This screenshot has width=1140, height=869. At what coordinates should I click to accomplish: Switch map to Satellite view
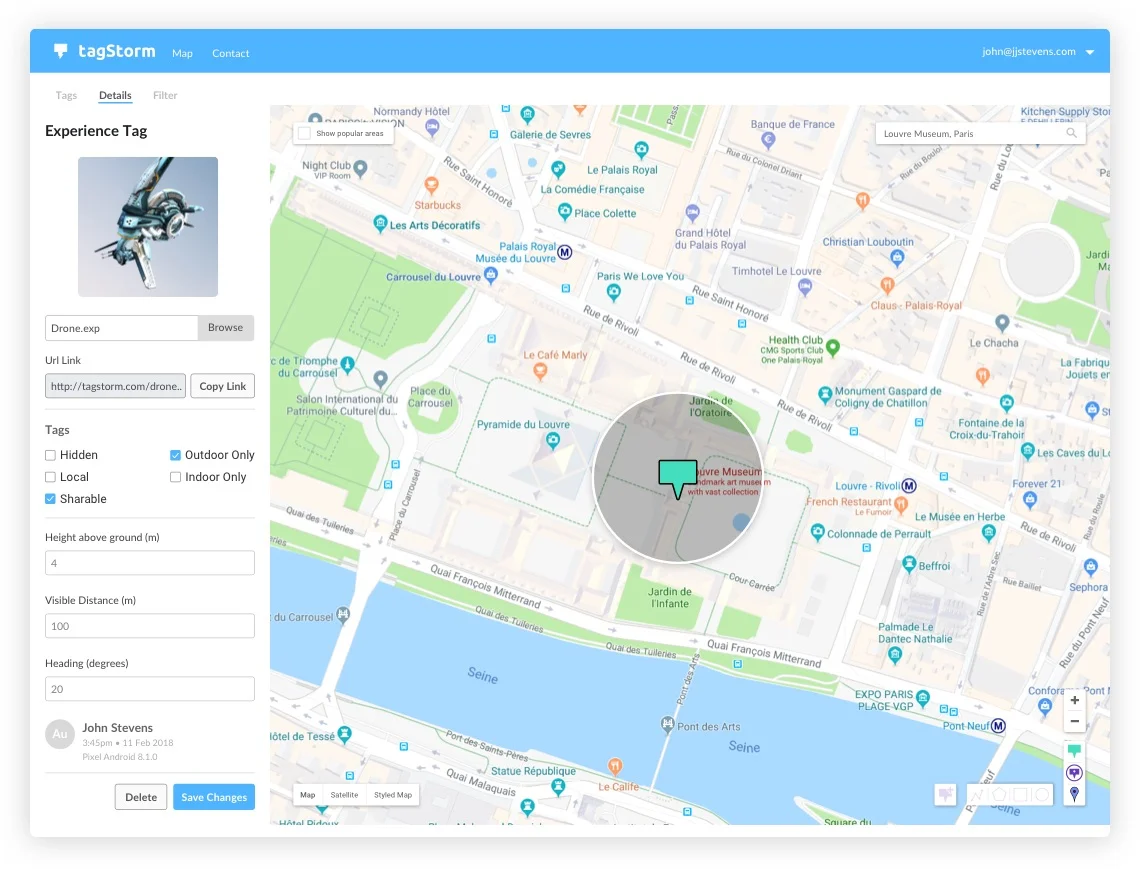pos(344,795)
